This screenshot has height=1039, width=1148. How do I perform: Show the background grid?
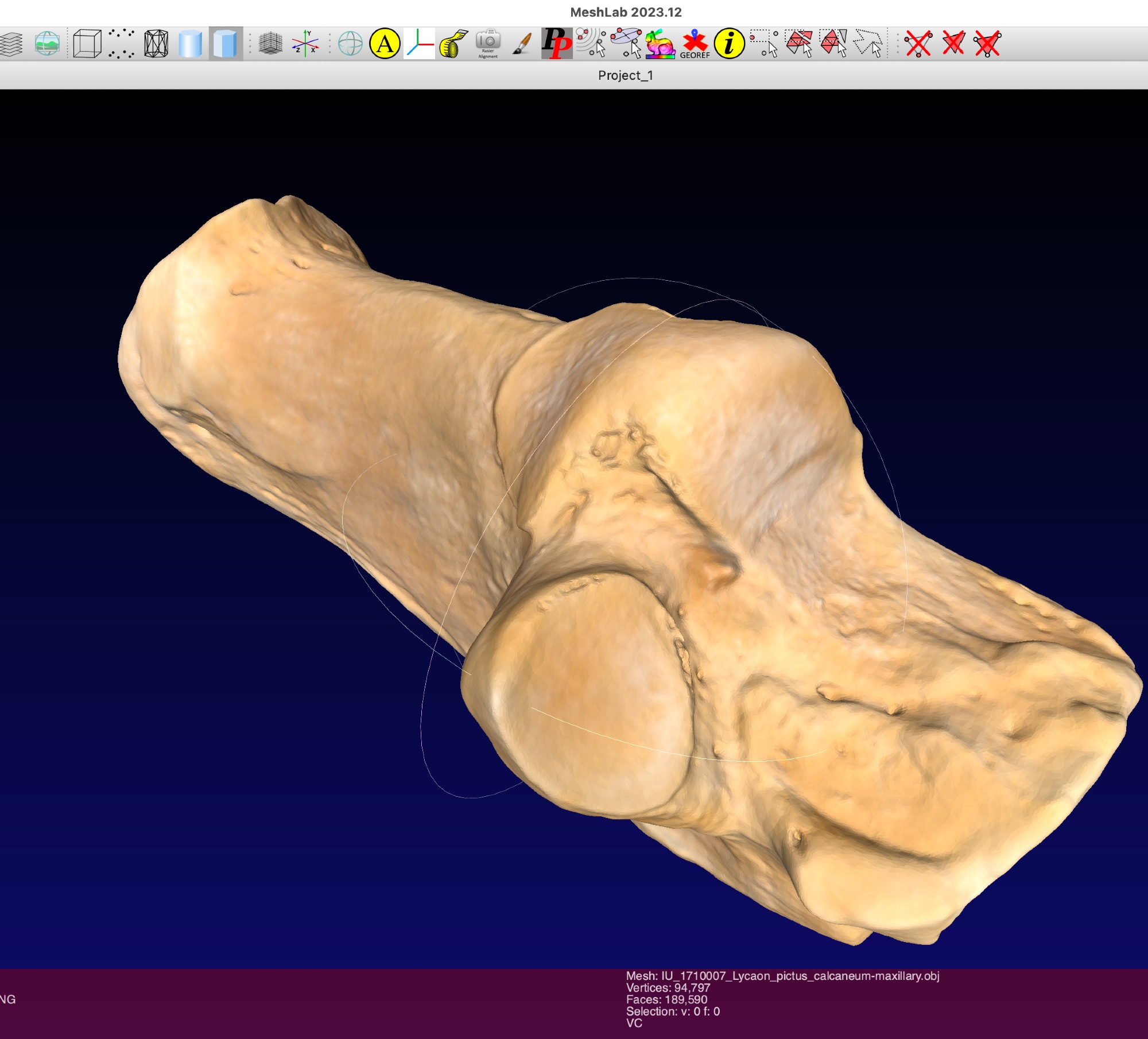(x=270, y=44)
